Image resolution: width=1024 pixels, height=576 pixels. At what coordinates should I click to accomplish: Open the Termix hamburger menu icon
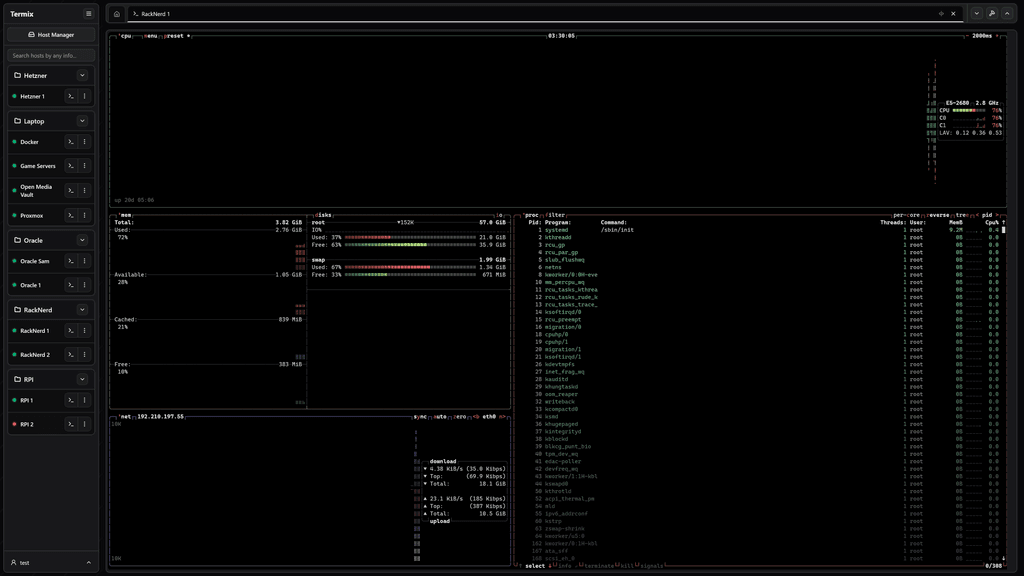tap(88, 13)
